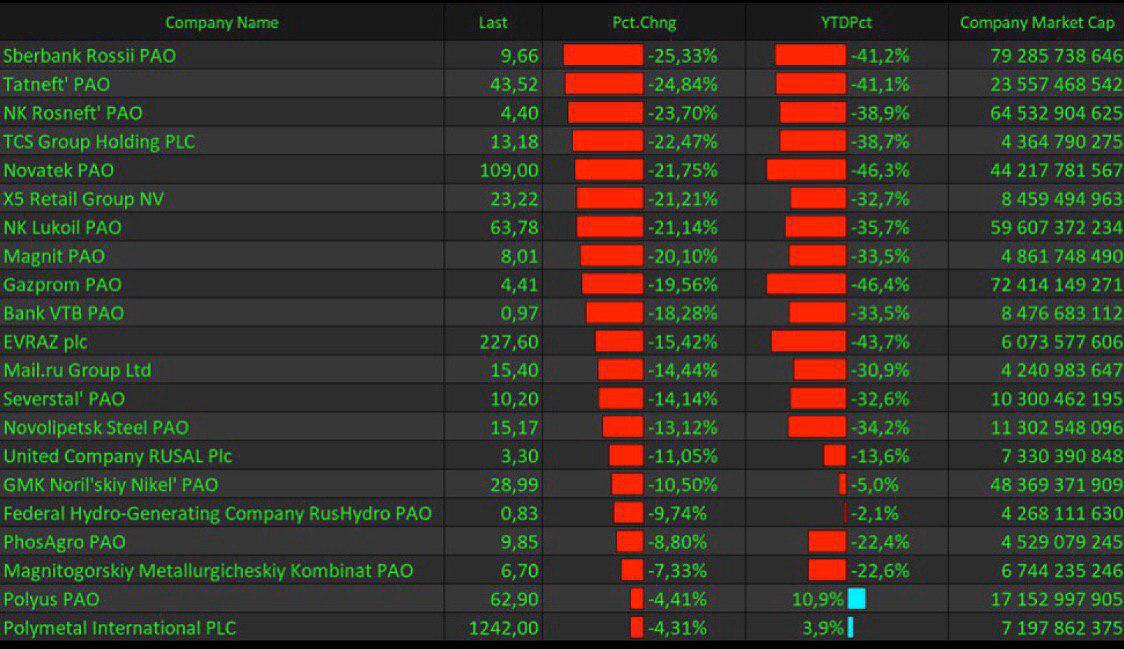Select Severstal' PAO company name
1124x649 pixels.
pyautogui.click(x=64, y=399)
